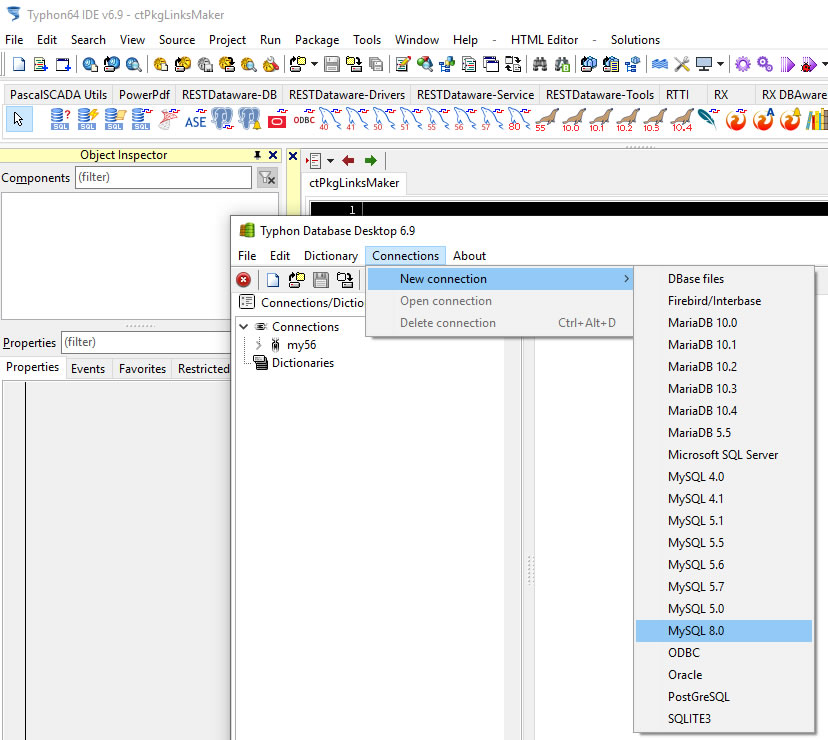
Task: Select the Dictionaries tree node
Action: click(x=303, y=363)
